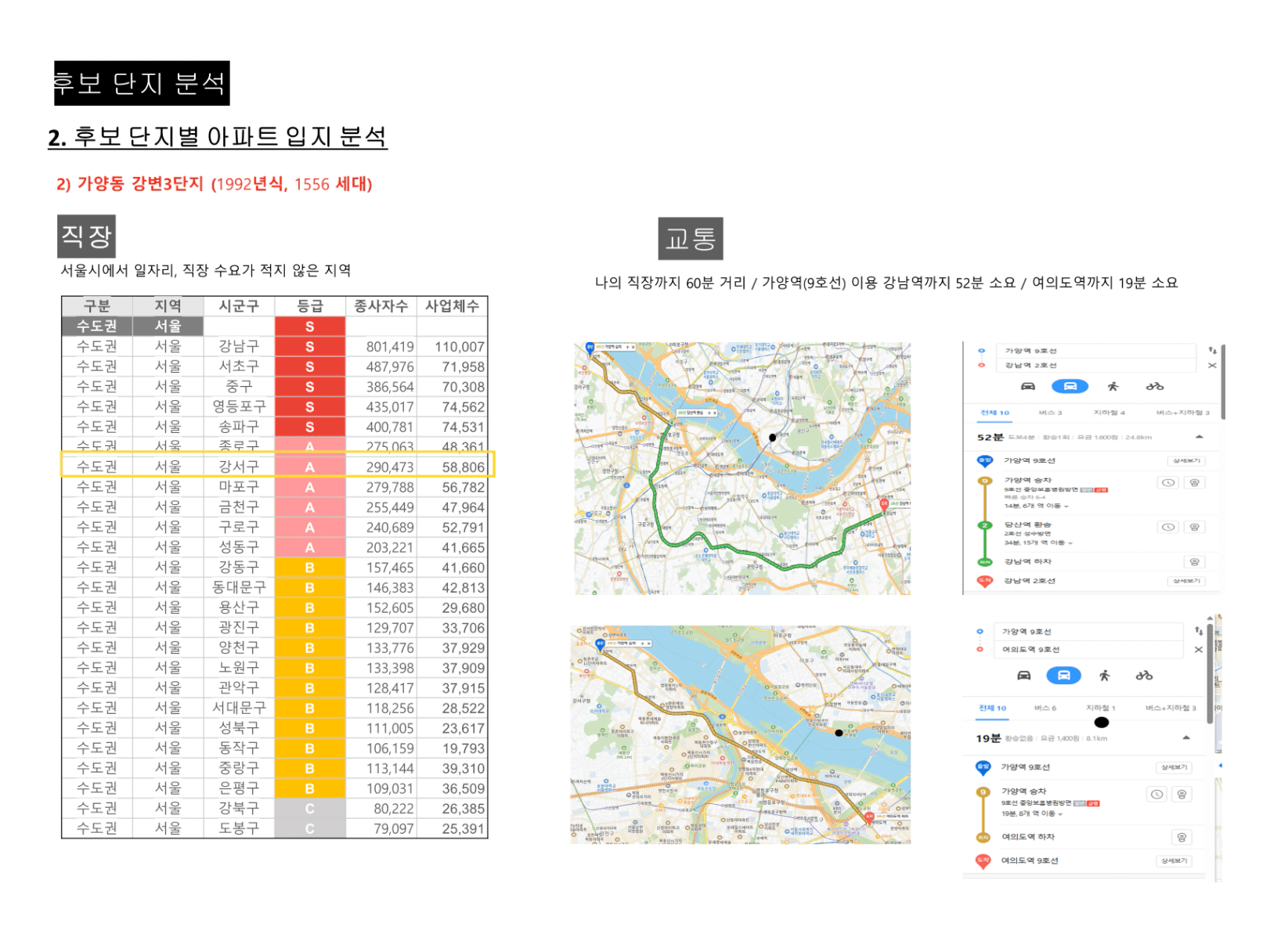
Task: Expand the 19분, 8개 역 이동 stops list
Action: [x=1032, y=813]
